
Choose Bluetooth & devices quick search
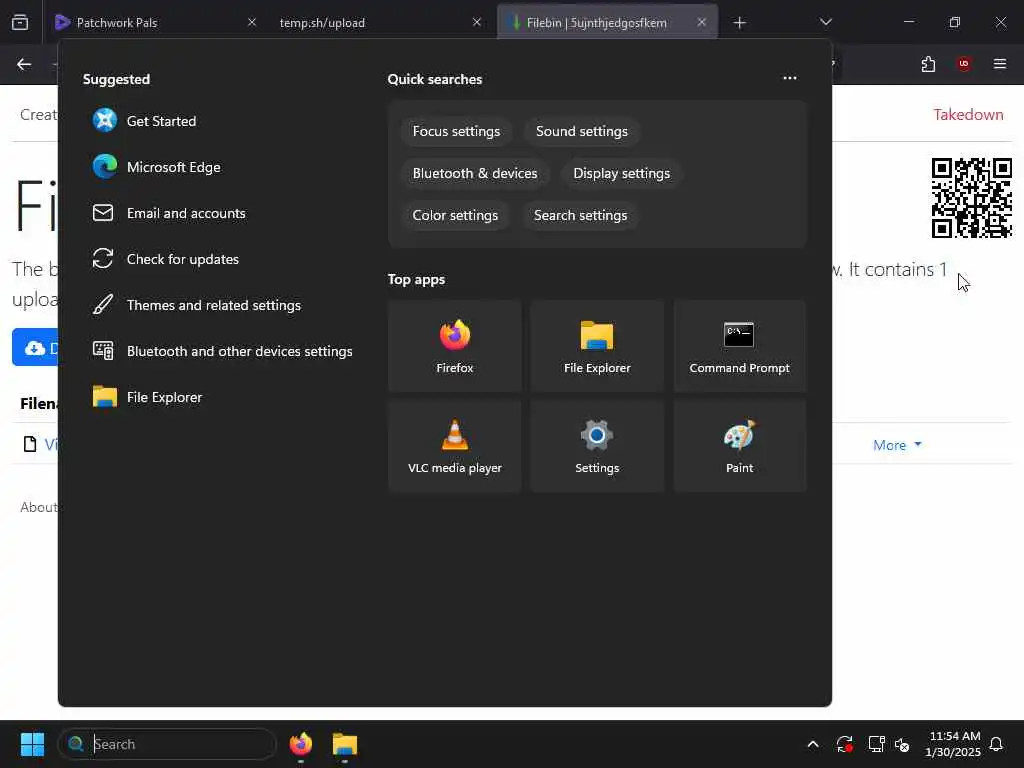pyautogui.click(x=475, y=173)
